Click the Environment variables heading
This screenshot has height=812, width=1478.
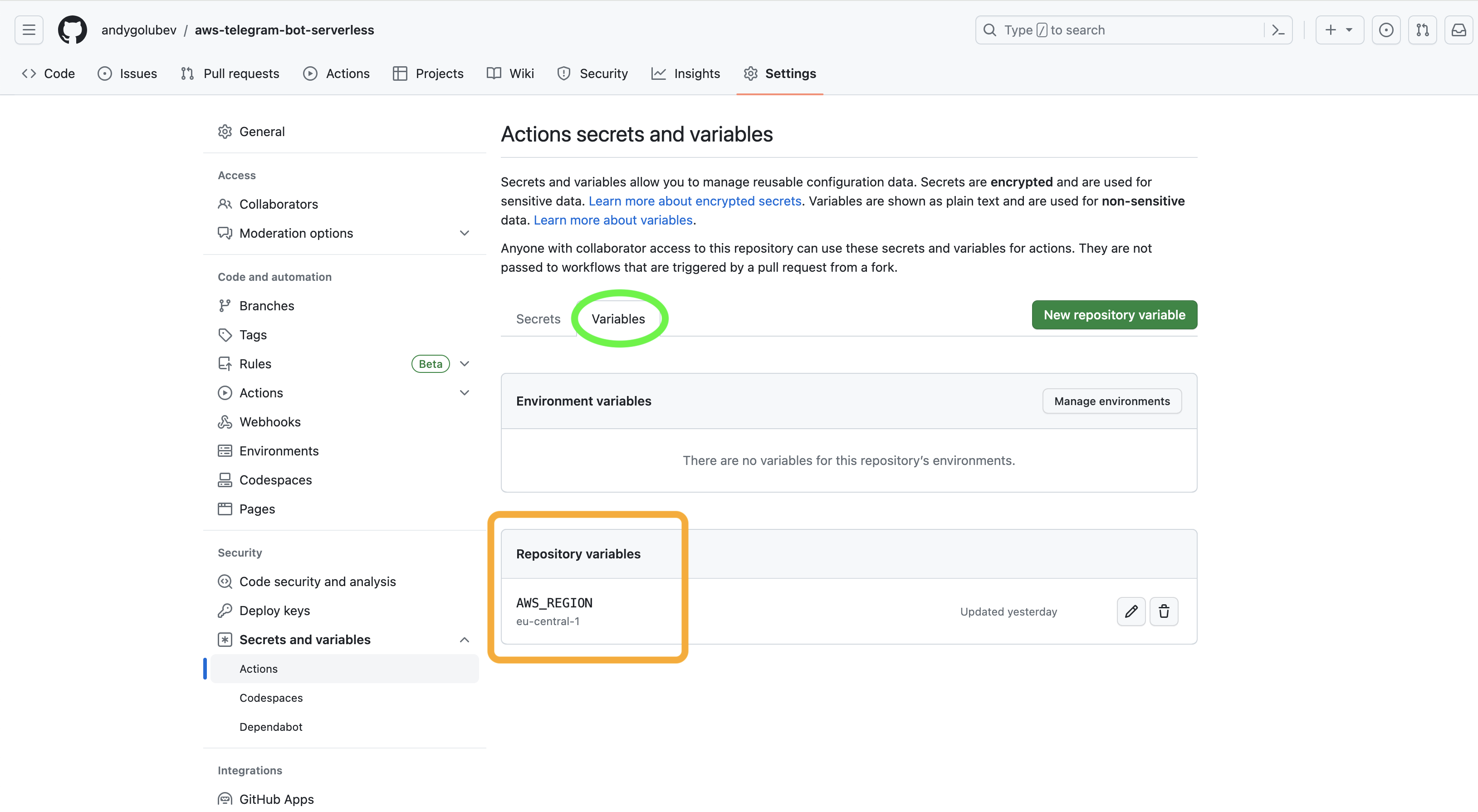[x=583, y=401]
